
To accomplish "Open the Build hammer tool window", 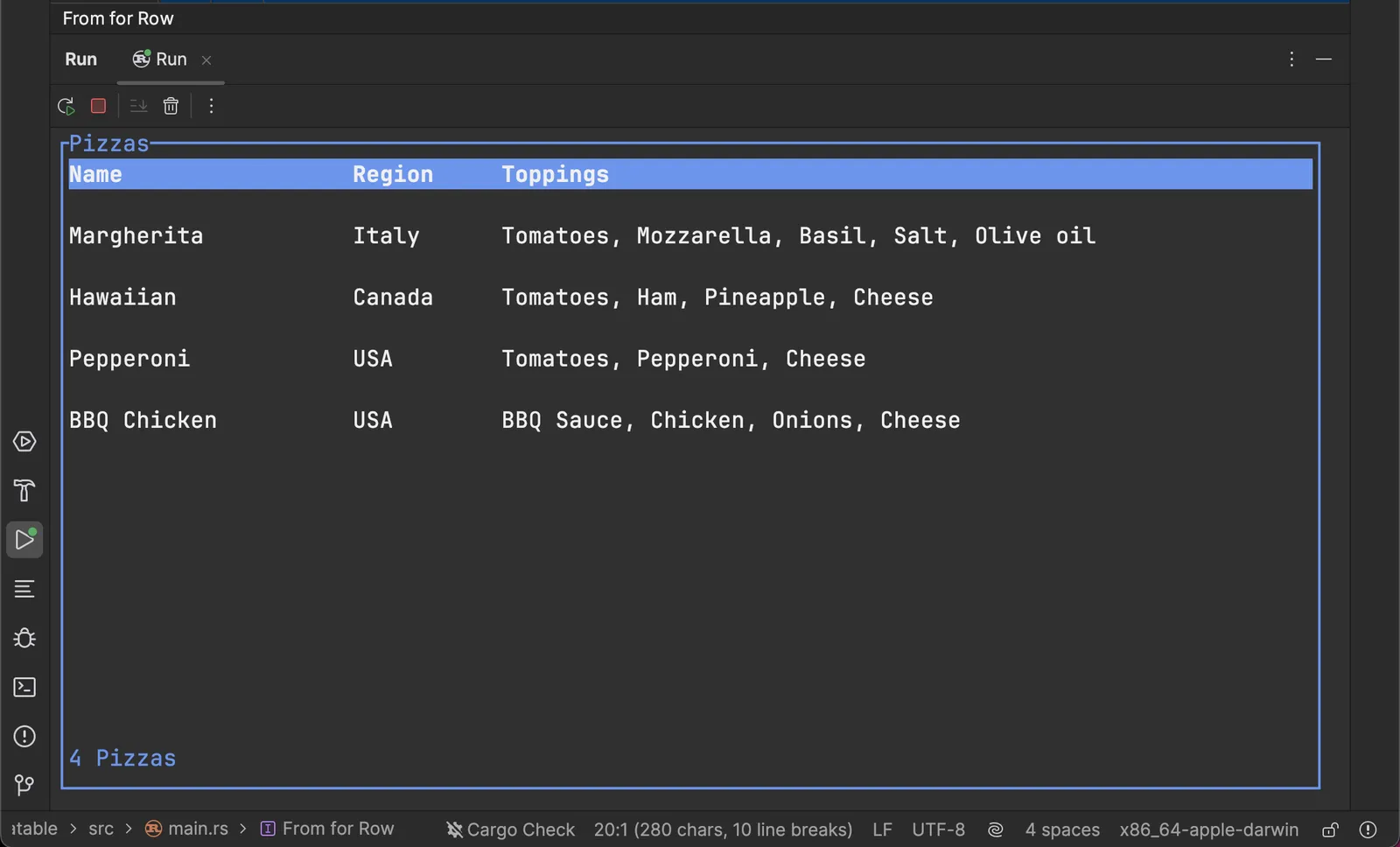I will pos(24,491).
